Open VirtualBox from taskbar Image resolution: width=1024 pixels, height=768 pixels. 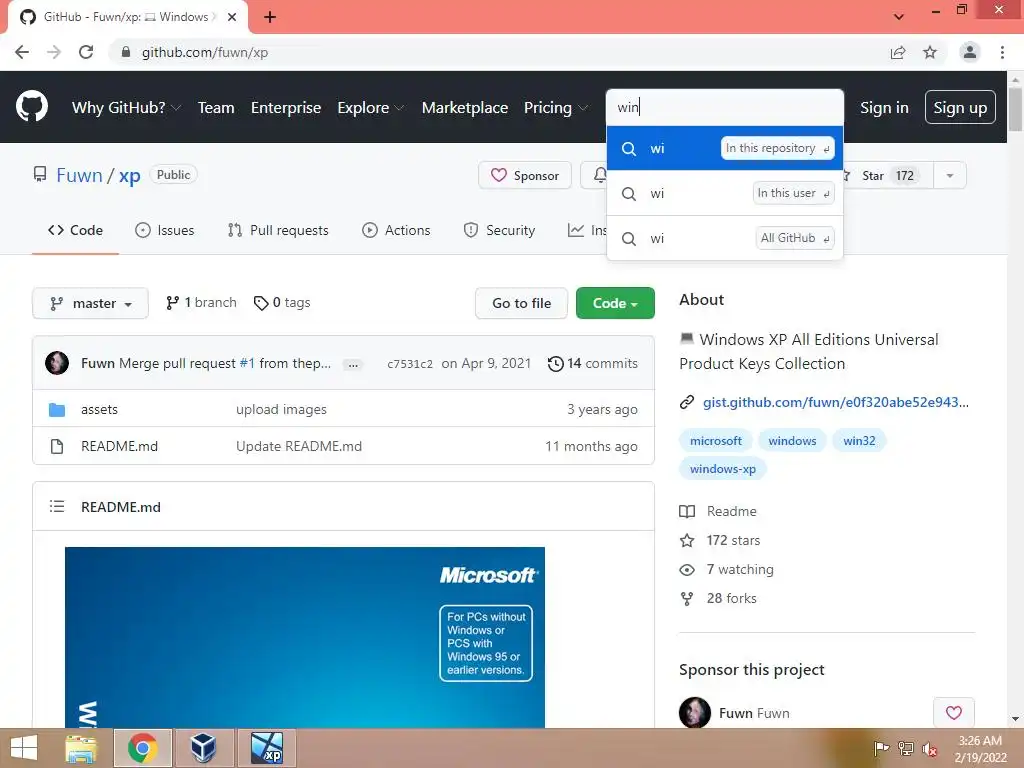tap(203, 748)
